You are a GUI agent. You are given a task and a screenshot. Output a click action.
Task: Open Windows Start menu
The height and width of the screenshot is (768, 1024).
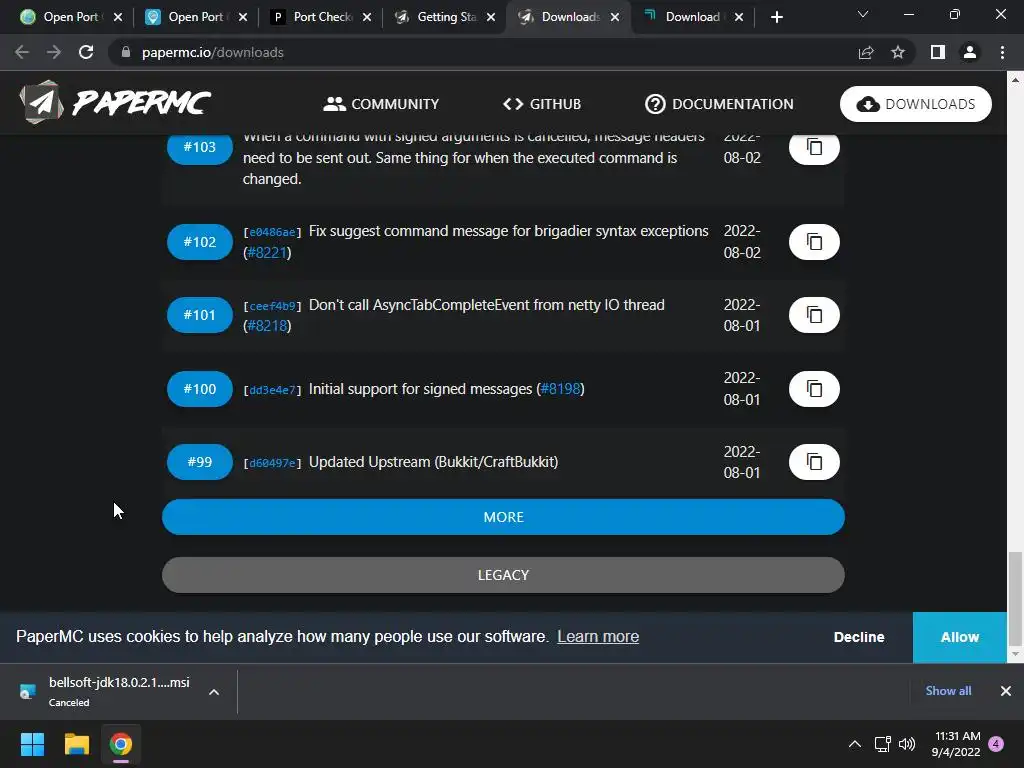(x=32, y=744)
